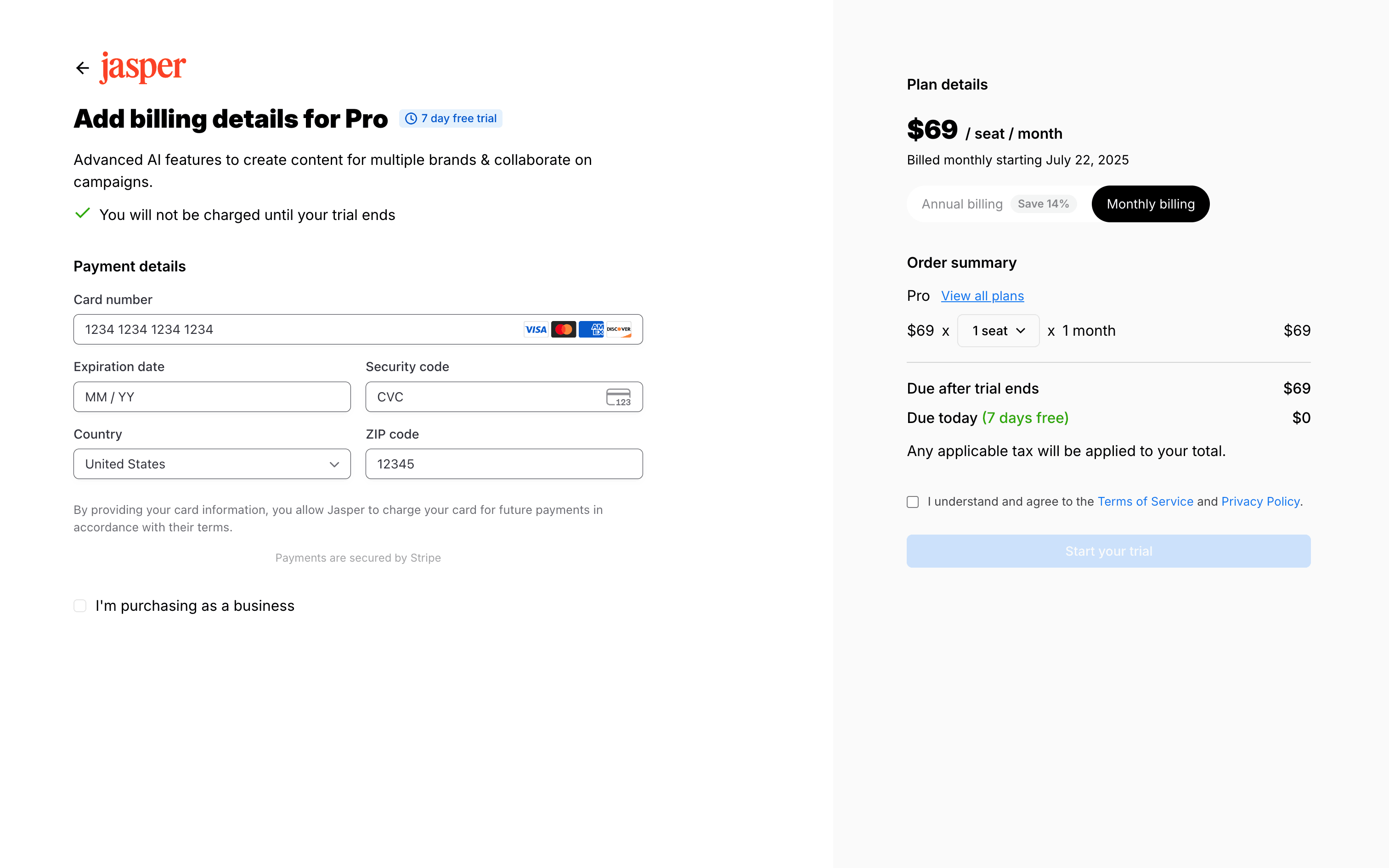The width and height of the screenshot is (1389, 868).
Task: Open the Privacy Policy link
Action: 1260,502
